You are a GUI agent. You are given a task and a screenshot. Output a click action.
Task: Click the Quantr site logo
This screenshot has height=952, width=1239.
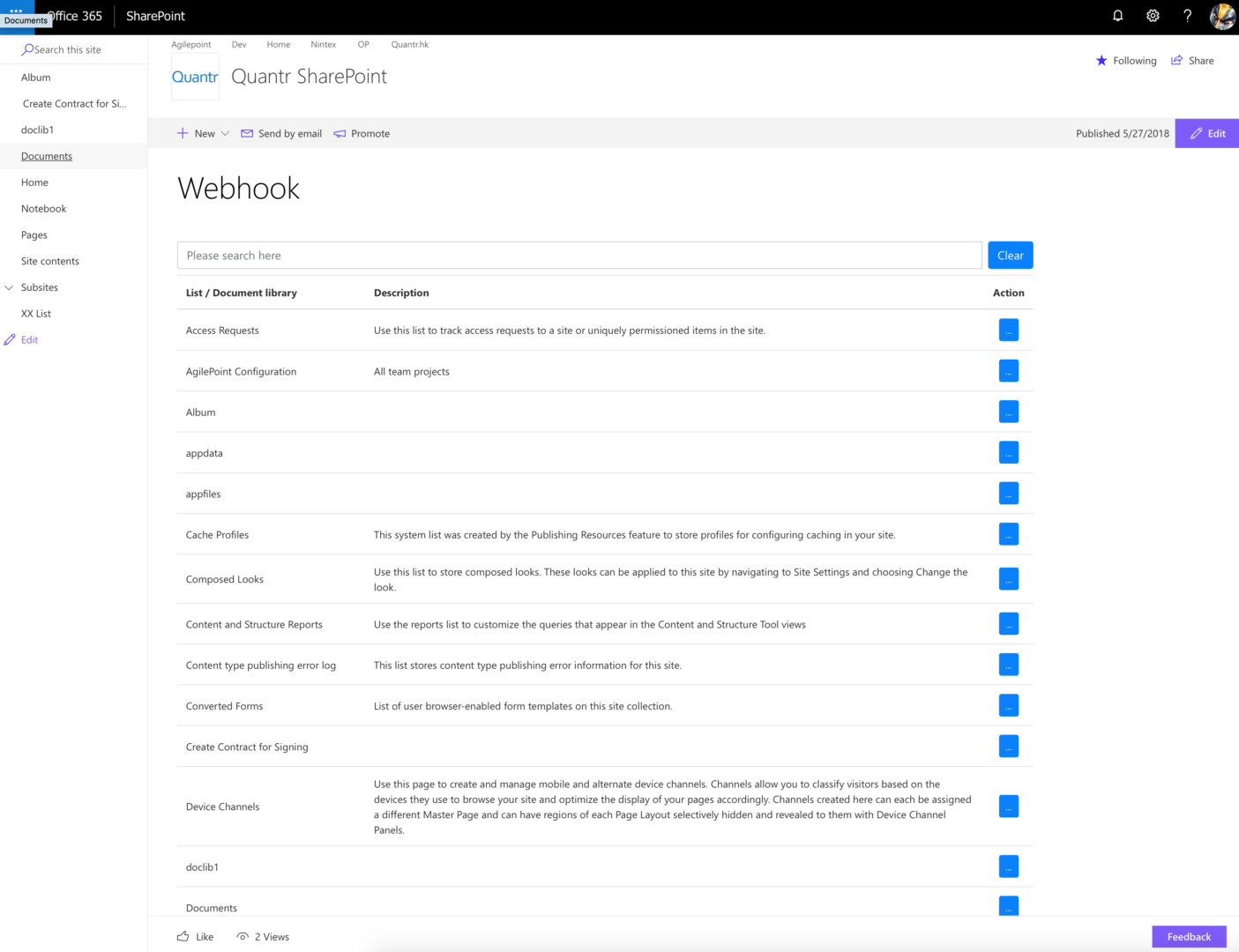tap(195, 77)
